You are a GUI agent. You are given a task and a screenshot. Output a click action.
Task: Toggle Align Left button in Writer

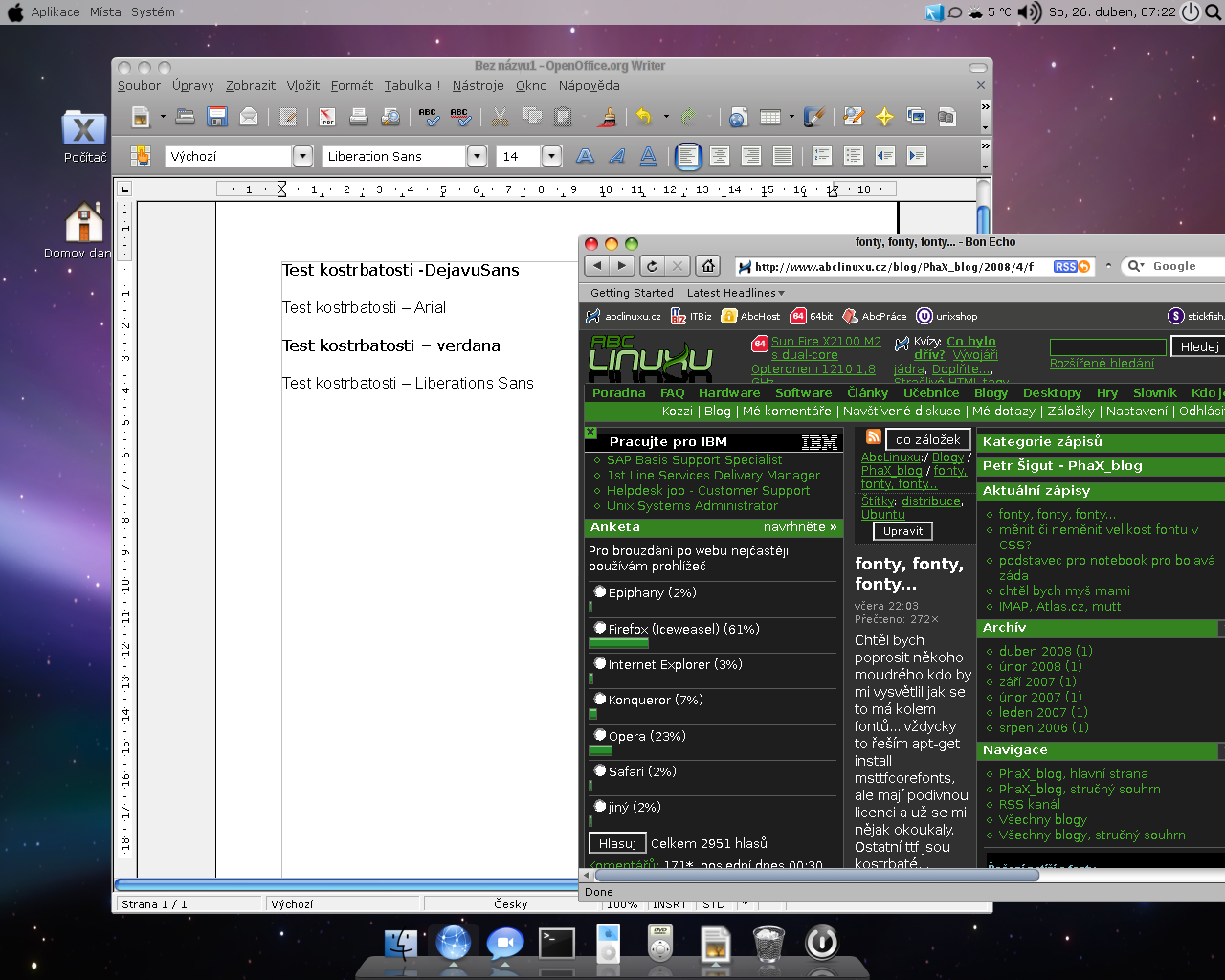[x=688, y=156]
